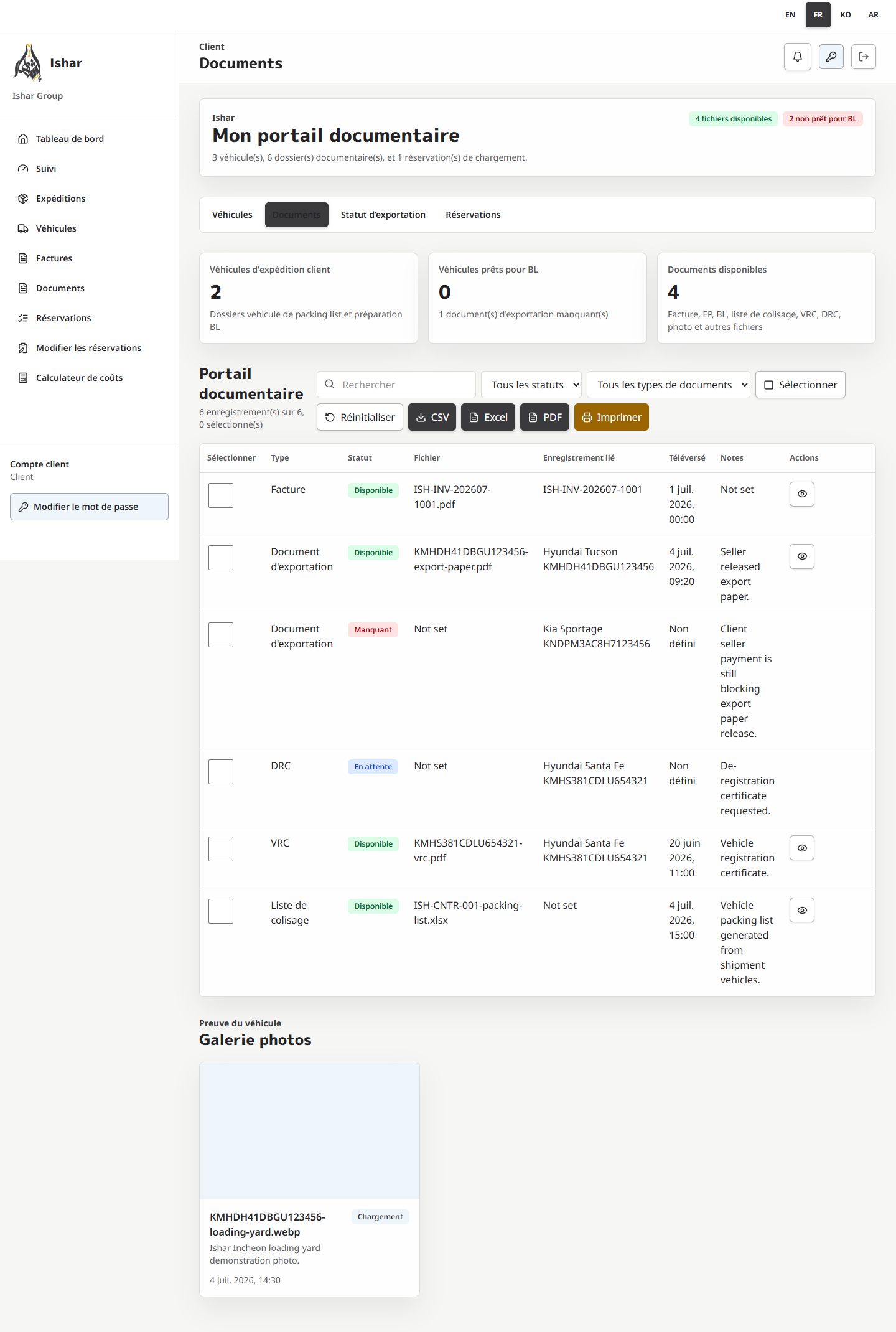896x1332 pixels.
Task: Open Documents sidebar item
Action: point(89,288)
